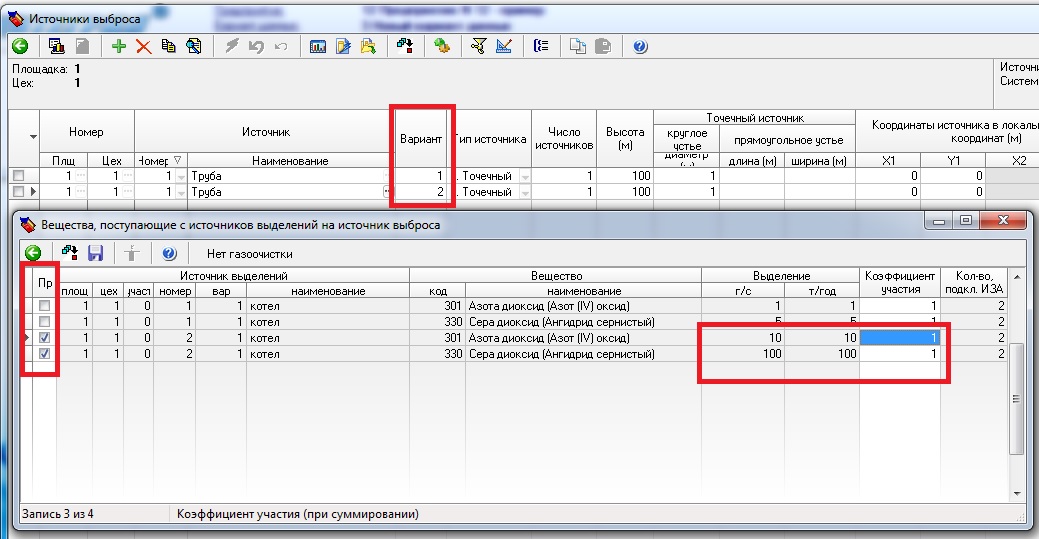Click the green back arrow in main toolbar
This screenshot has height=539, width=1039.
(19, 46)
